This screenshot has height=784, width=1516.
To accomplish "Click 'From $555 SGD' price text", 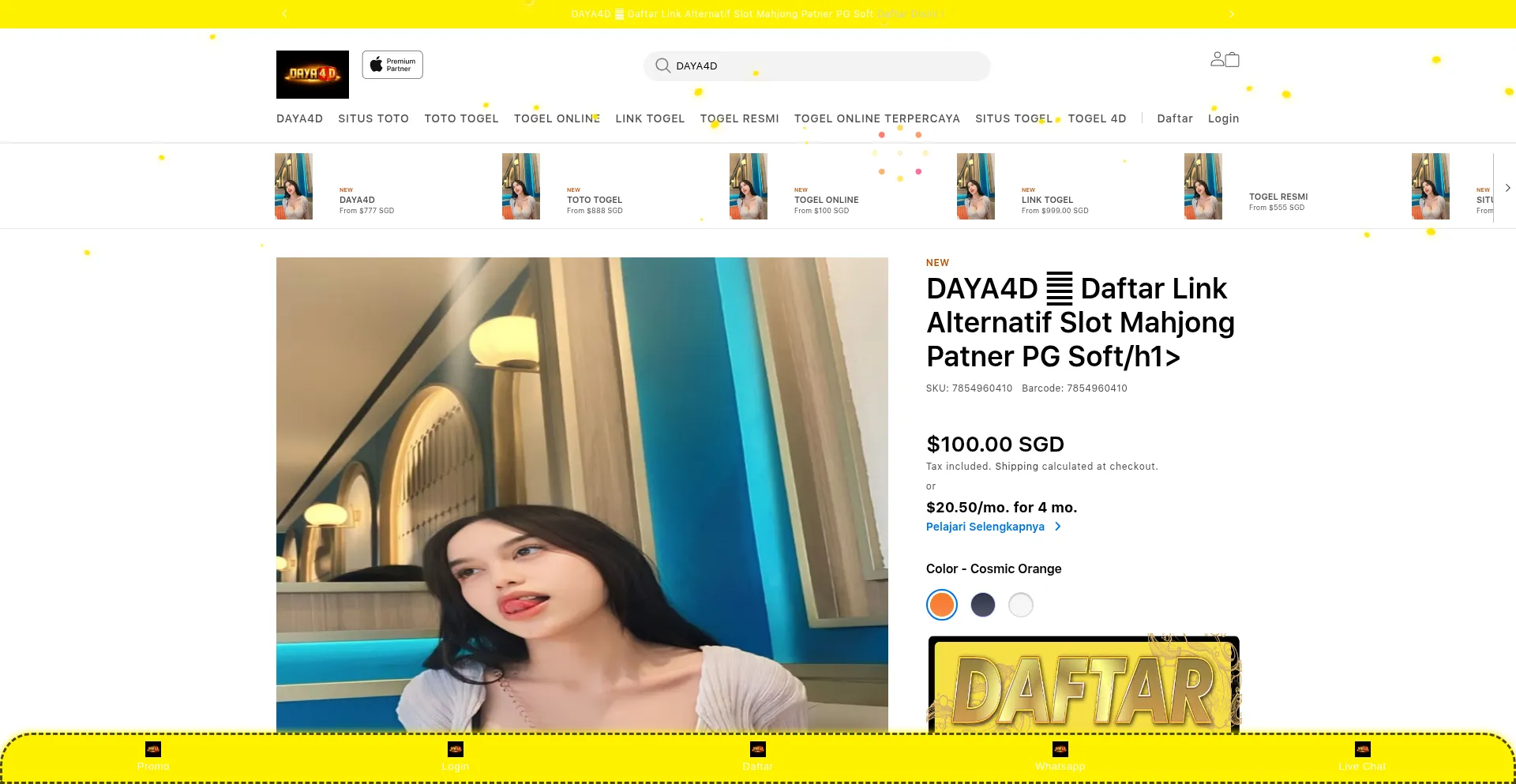I will (x=1277, y=208).
